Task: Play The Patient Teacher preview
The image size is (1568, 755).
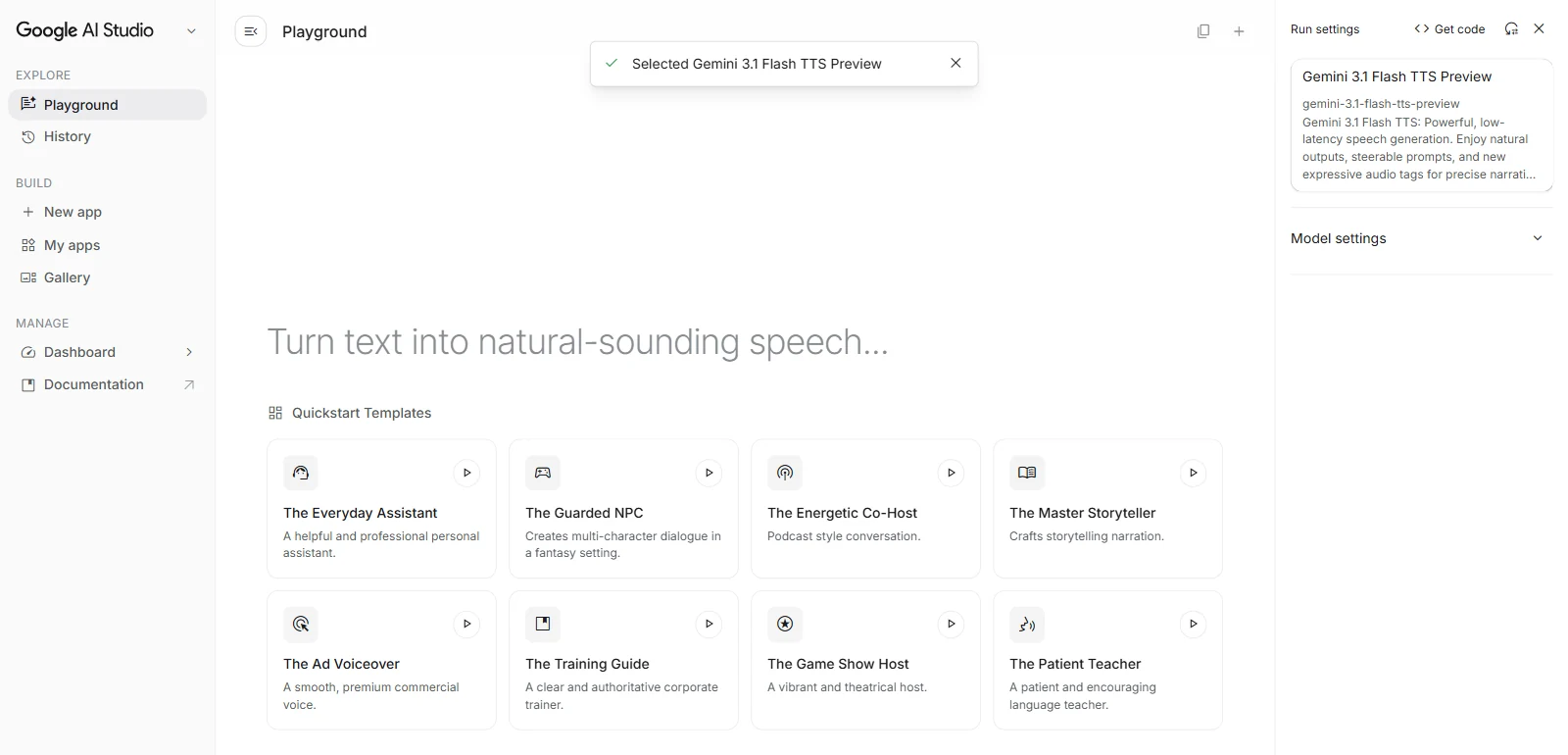Action: (1194, 624)
